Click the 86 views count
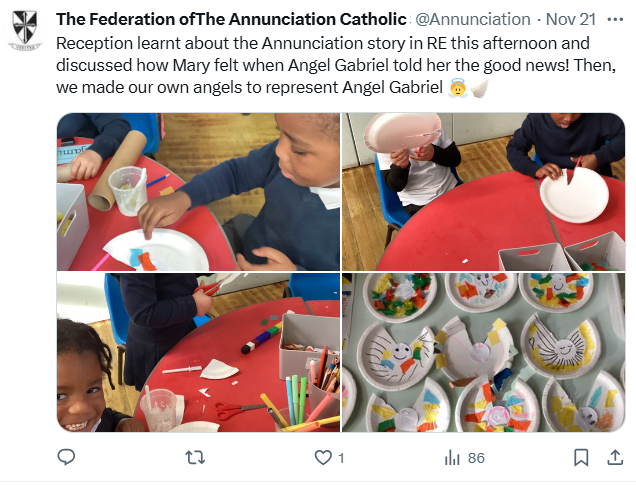 pos(476,458)
